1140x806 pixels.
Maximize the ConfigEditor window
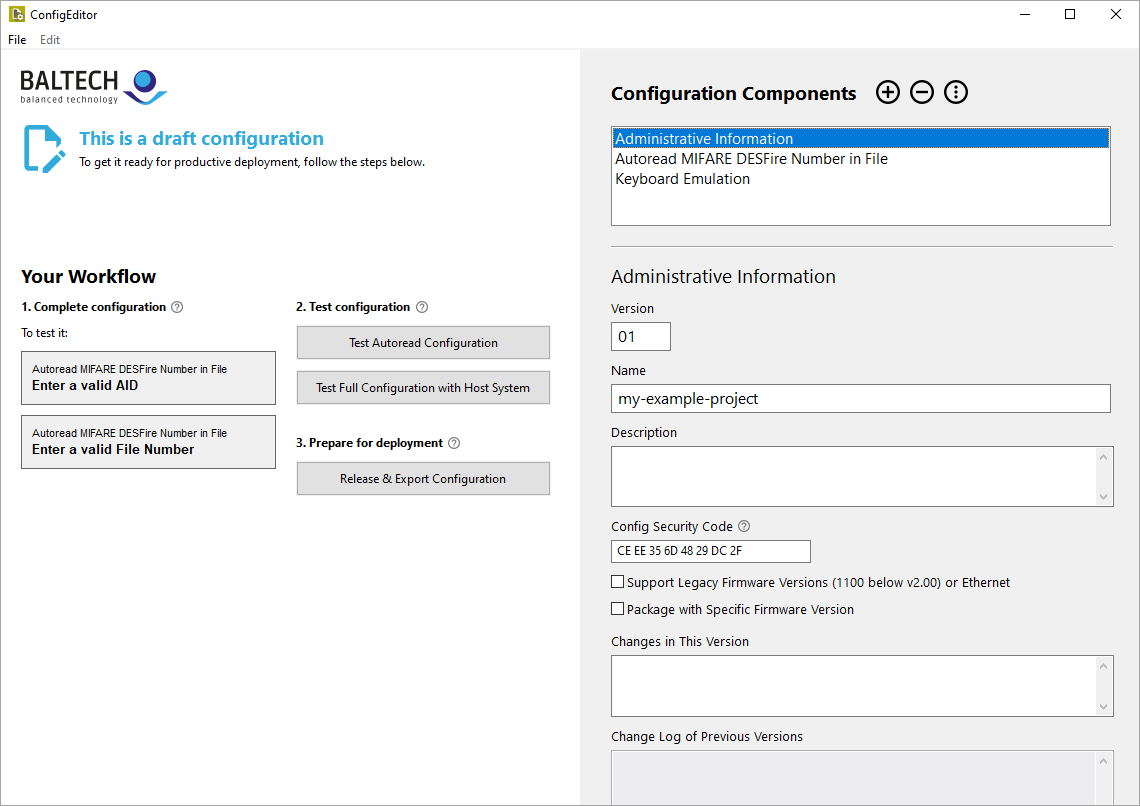(x=1070, y=15)
